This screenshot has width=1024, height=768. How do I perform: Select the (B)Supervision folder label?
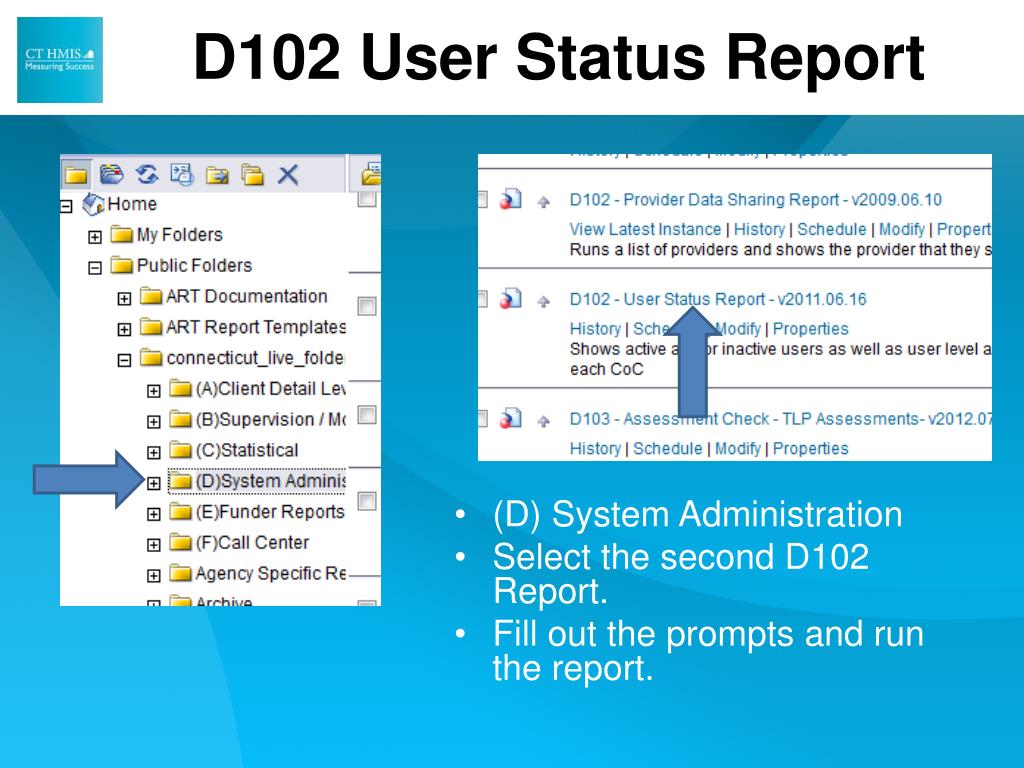(x=270, y=419)
